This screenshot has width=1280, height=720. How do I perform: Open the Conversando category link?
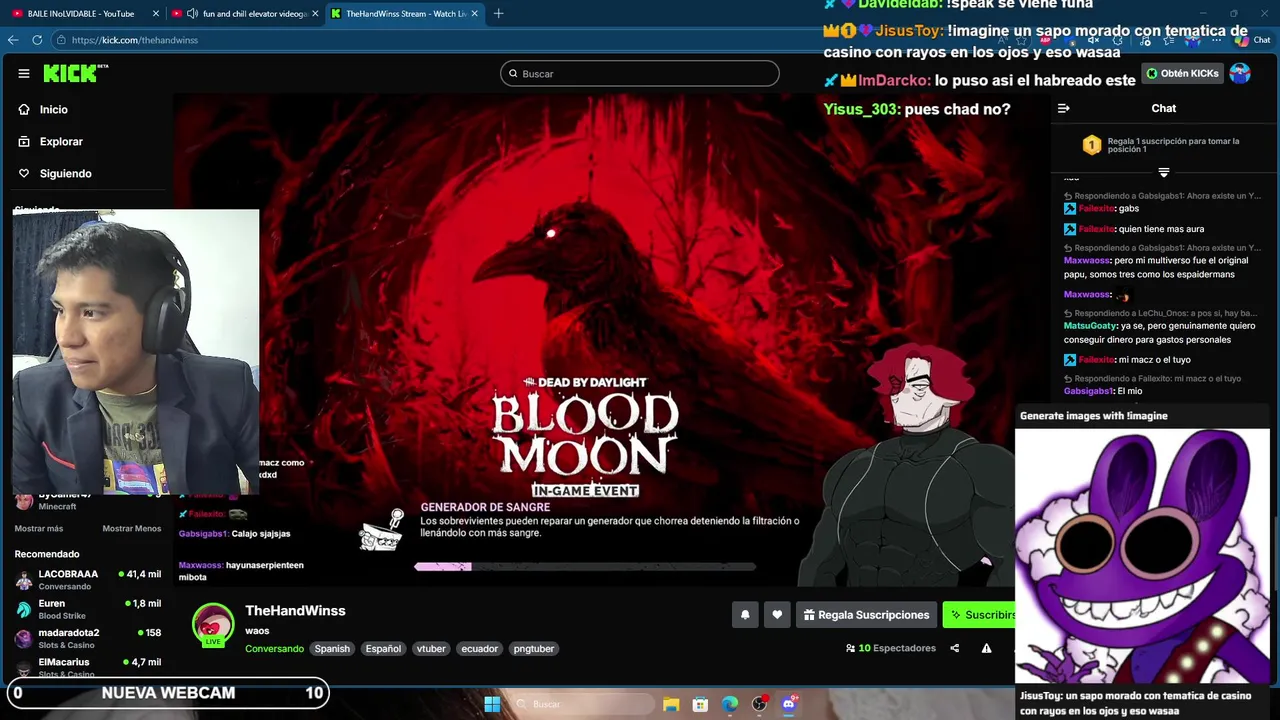pos(274,649)
